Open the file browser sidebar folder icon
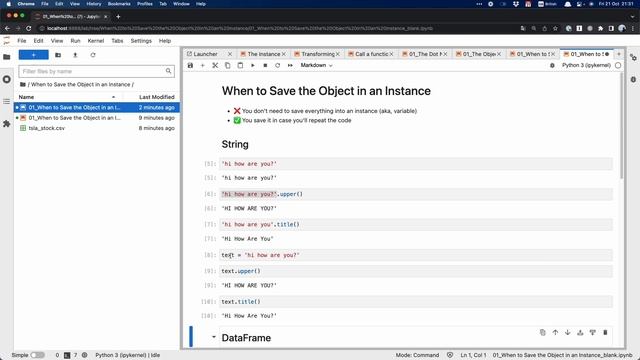The height and width of the screenshot is (360, 640). point(7,57)
